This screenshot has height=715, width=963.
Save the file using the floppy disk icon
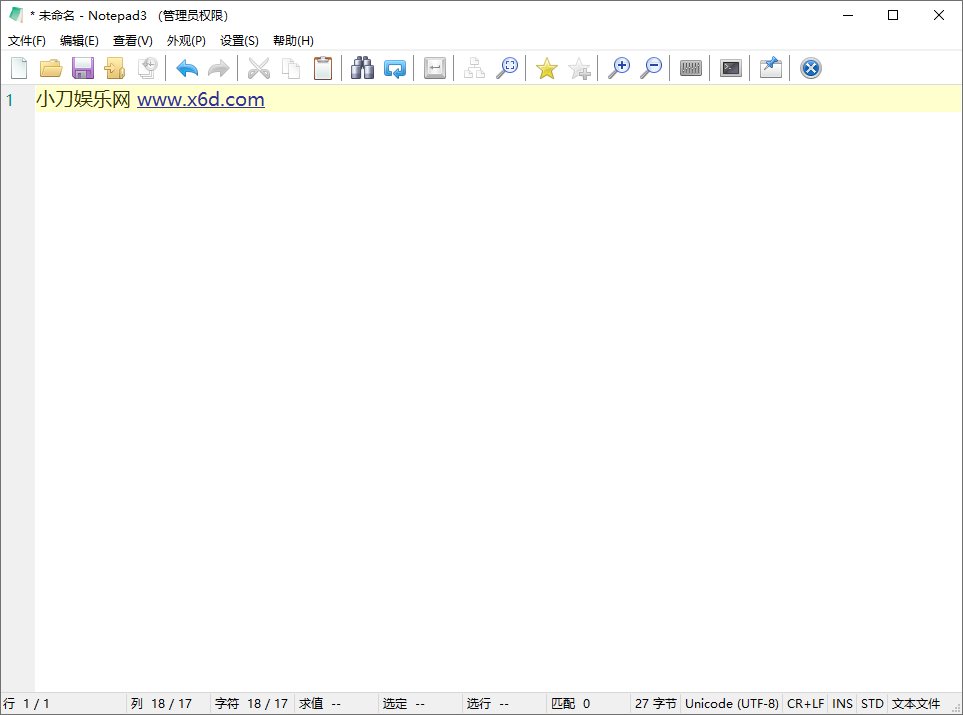pyautogui.click(x=83, y=68)
